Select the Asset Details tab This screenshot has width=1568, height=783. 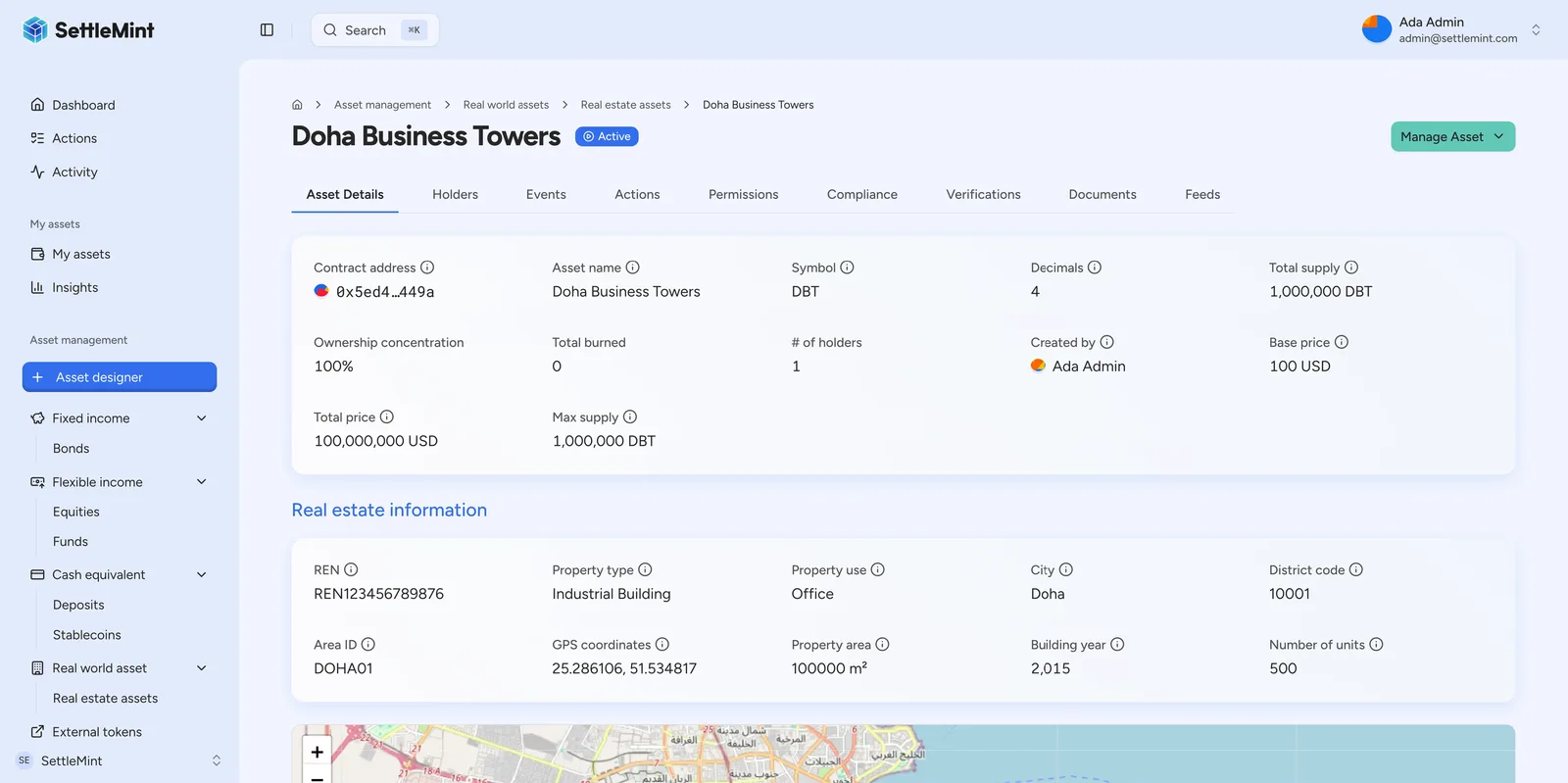click(x=345, y=194)
